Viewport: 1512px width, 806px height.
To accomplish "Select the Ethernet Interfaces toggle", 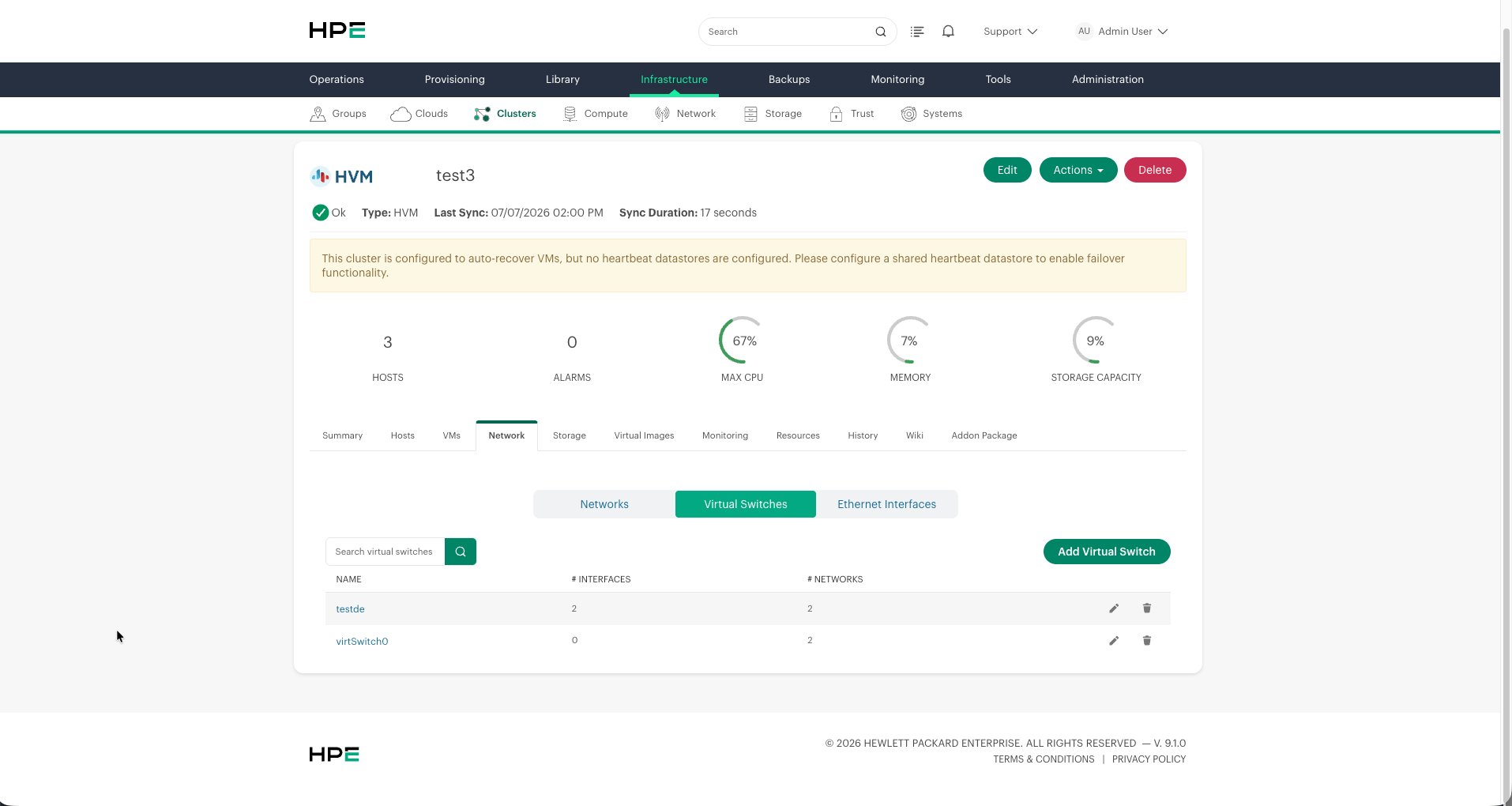I will coord(886,504).
